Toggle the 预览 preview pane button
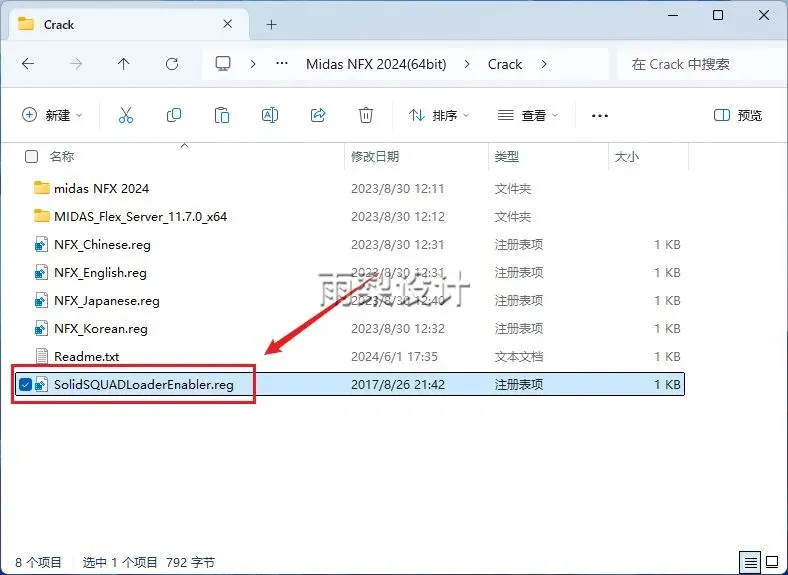Viewport: 788px width, 575px height. click(x=738, y=116)
